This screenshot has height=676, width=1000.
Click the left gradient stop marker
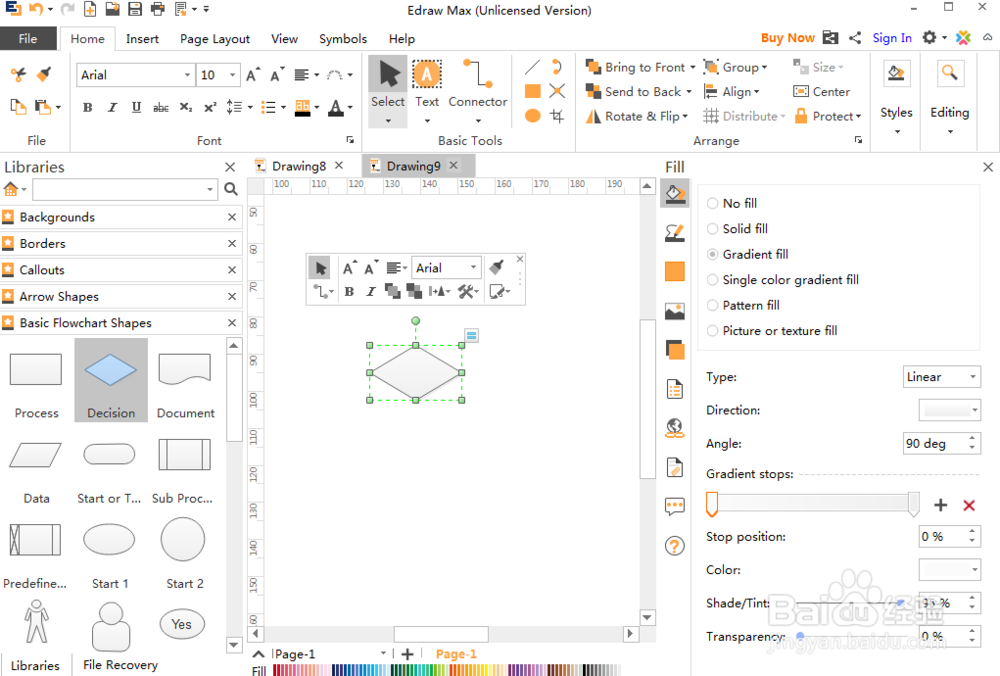pos(712,504)
